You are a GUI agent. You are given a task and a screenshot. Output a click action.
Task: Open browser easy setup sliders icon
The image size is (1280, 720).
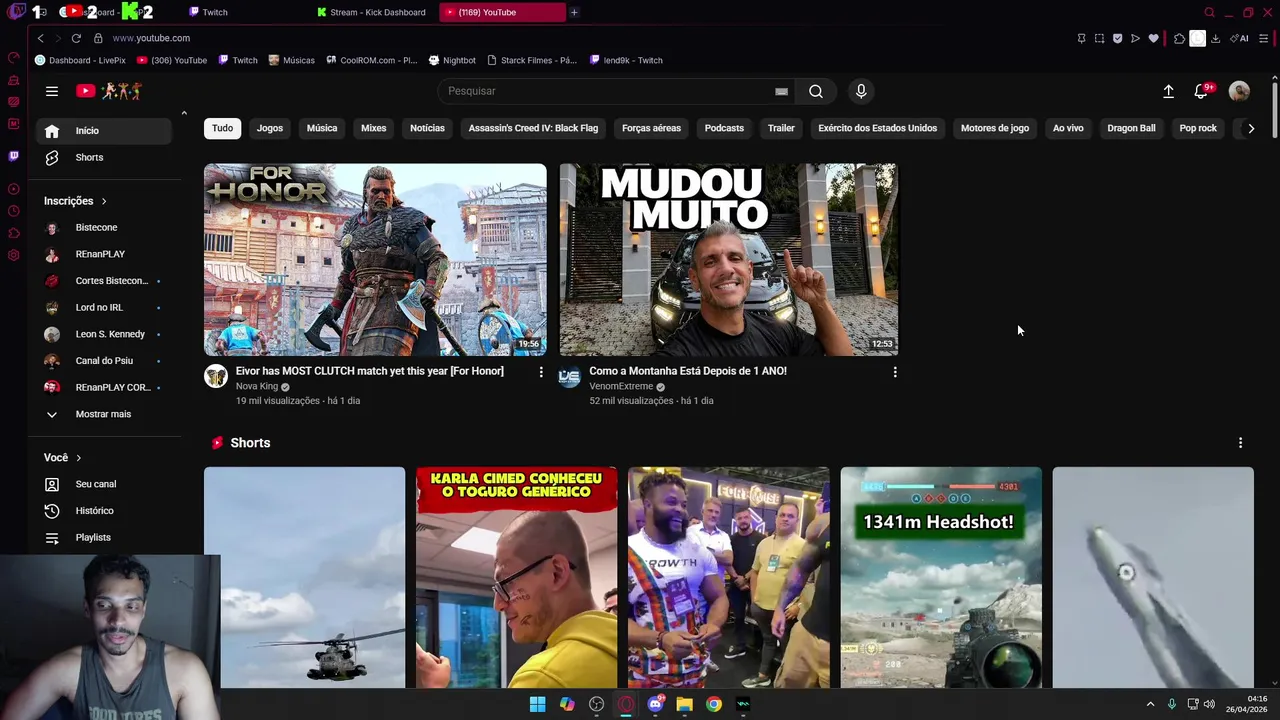pyautogui.click(x=1264, y=38)
